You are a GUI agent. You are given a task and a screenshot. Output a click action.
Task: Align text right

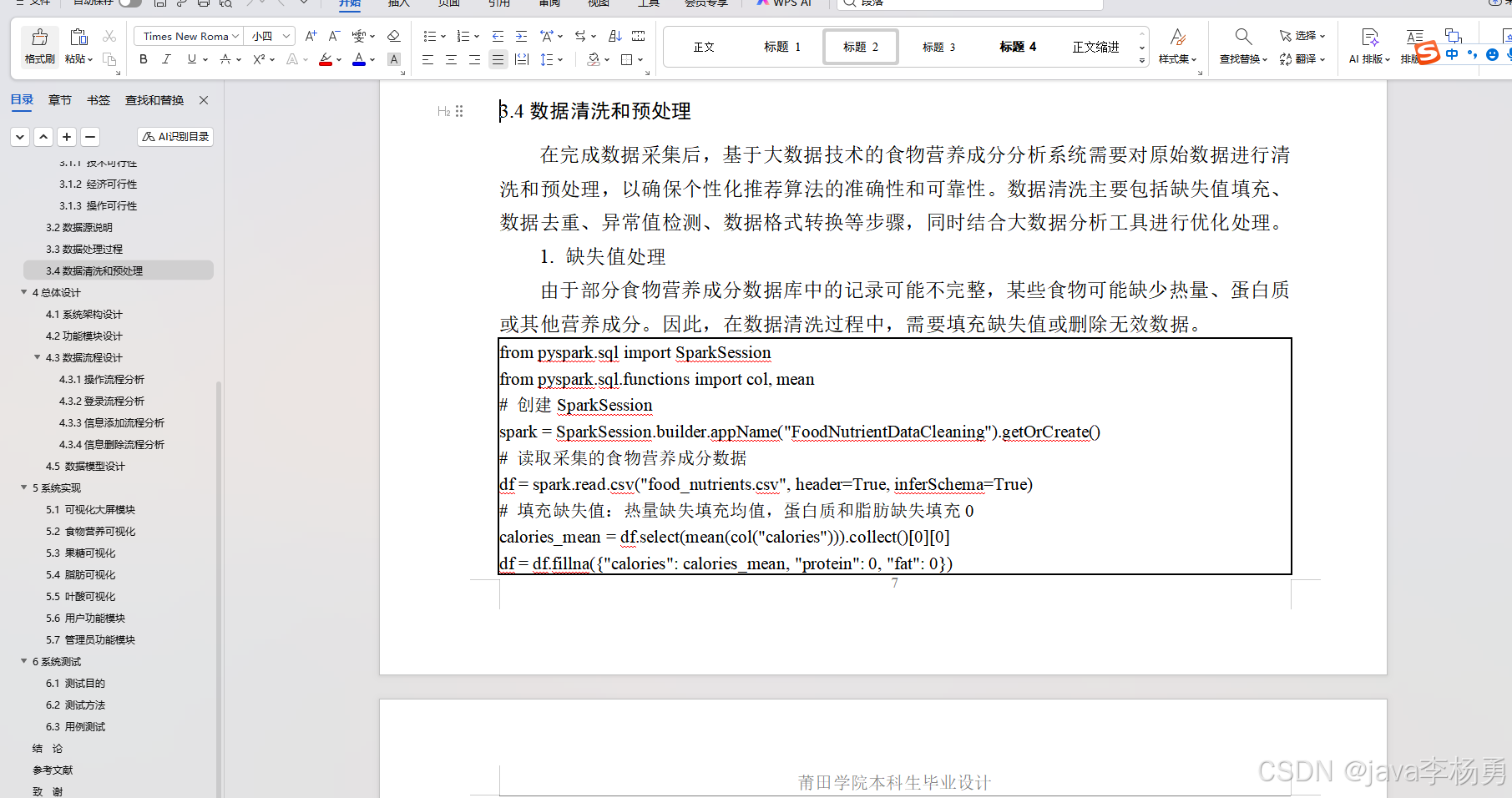click(x=474, y=59)
